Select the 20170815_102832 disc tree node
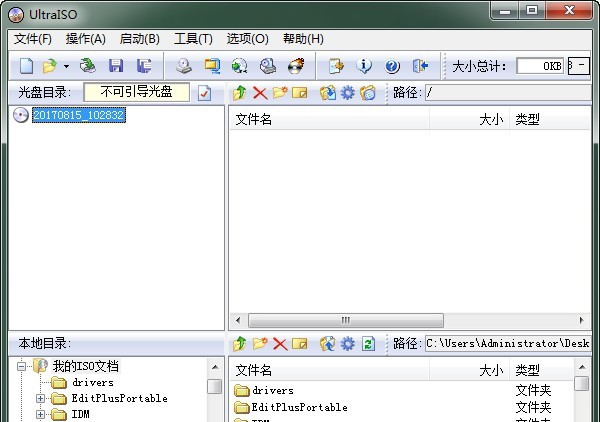 pyautogui.click(x=79, y=115)
